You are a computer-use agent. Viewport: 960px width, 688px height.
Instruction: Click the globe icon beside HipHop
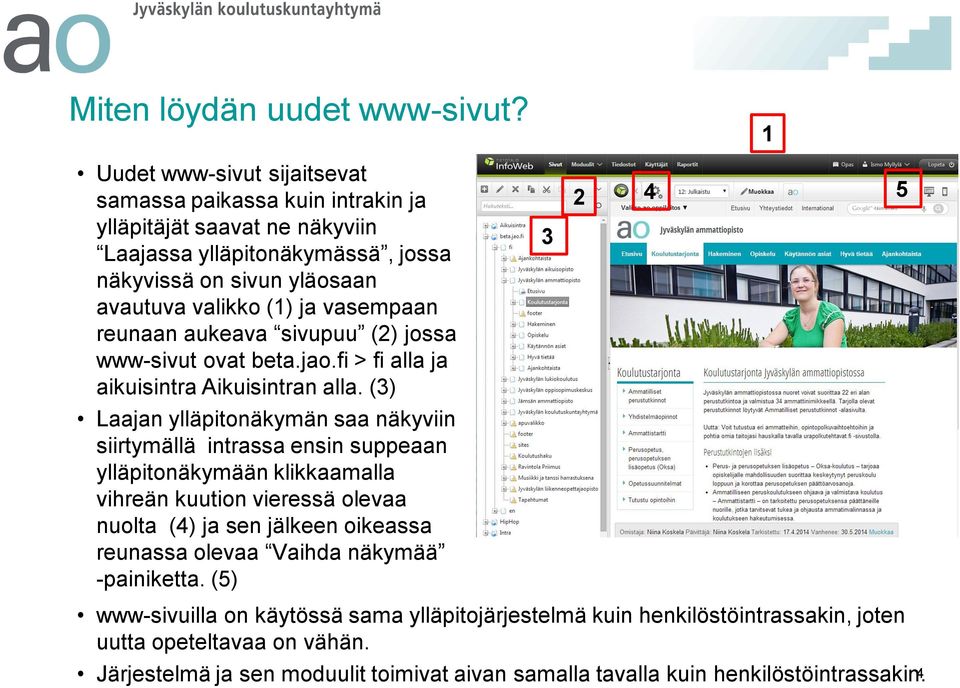(x=494, y=522)
